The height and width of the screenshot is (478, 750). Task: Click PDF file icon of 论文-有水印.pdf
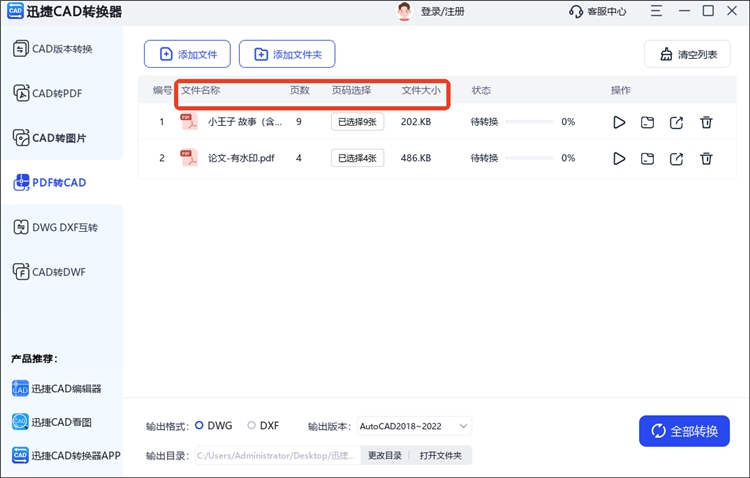[x=189, y=158]
